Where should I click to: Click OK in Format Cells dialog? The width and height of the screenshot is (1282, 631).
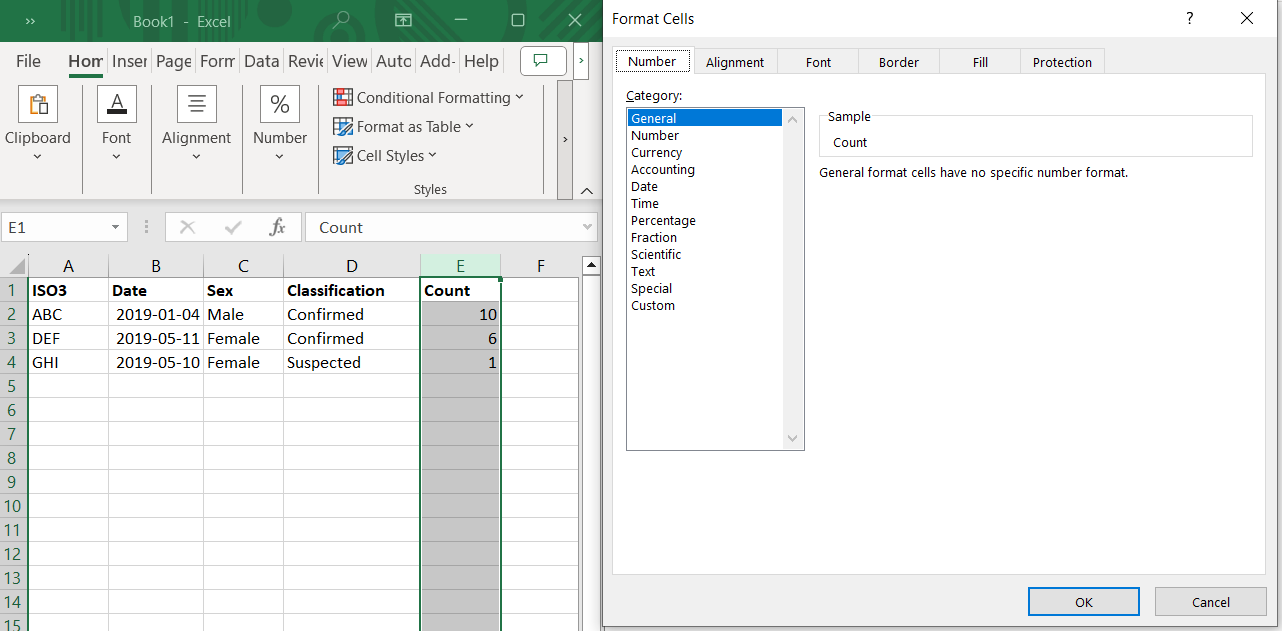1084,601
